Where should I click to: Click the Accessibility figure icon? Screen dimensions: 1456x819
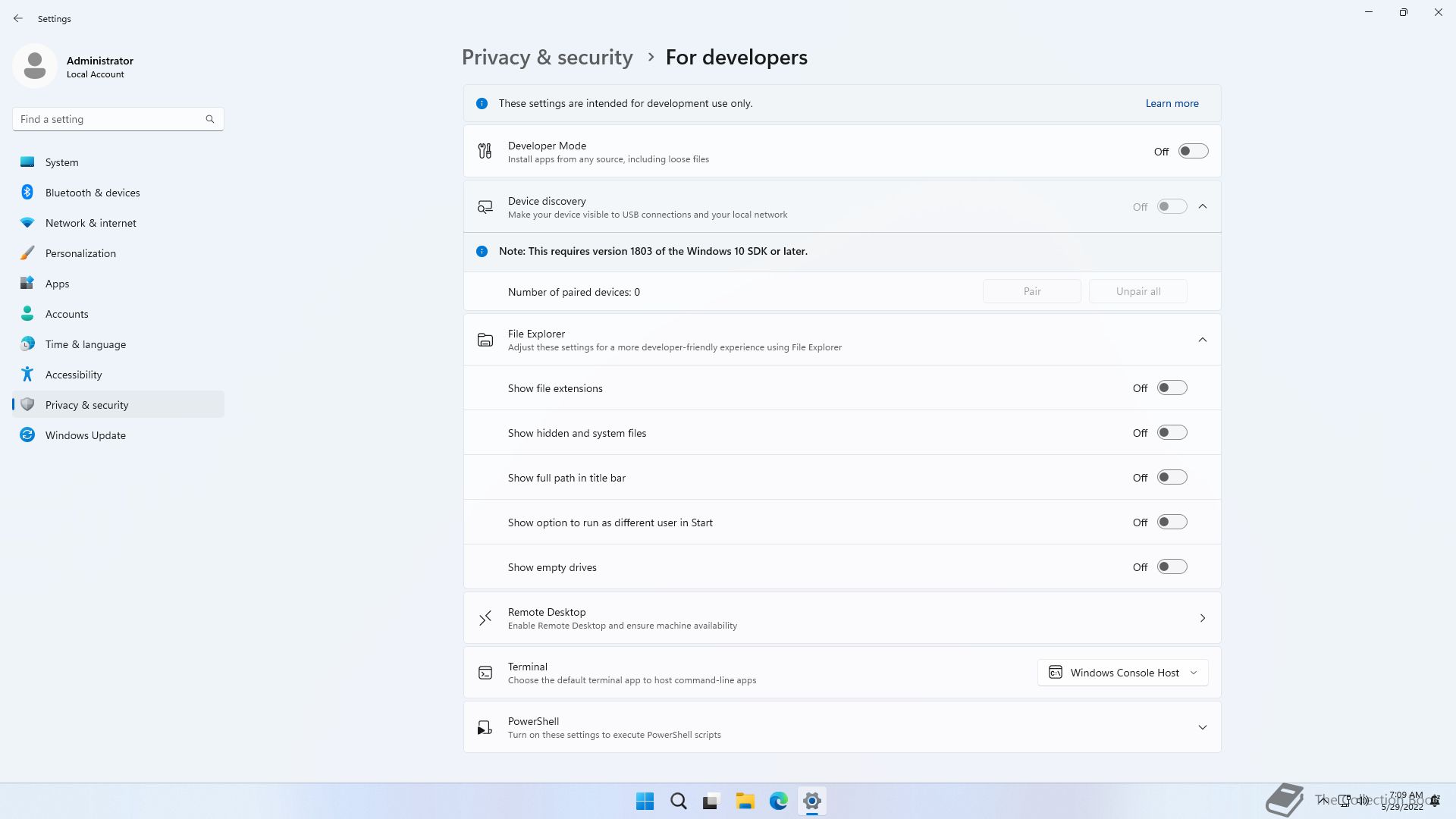(27, 375)
